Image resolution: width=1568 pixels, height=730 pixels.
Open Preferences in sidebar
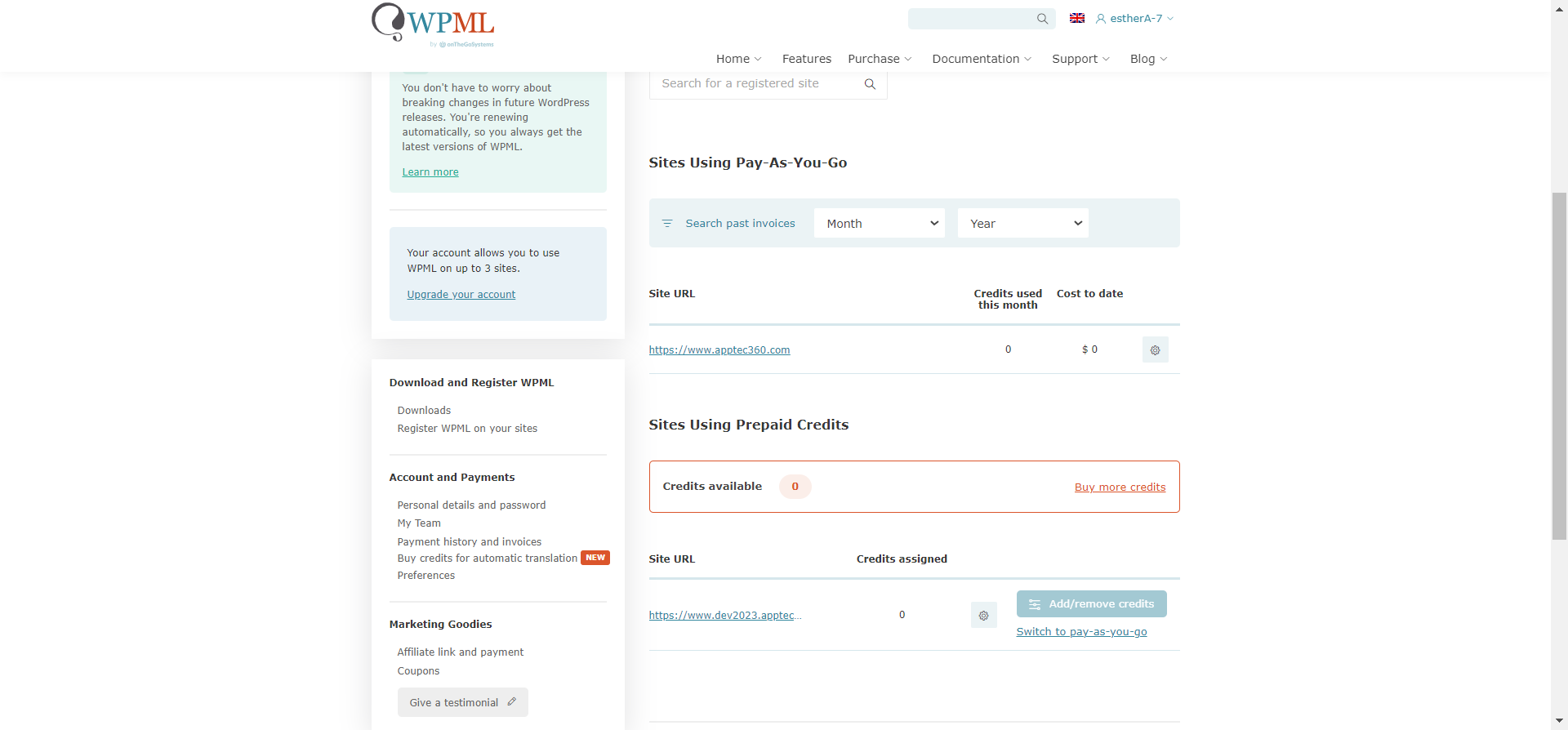(426, 576)
